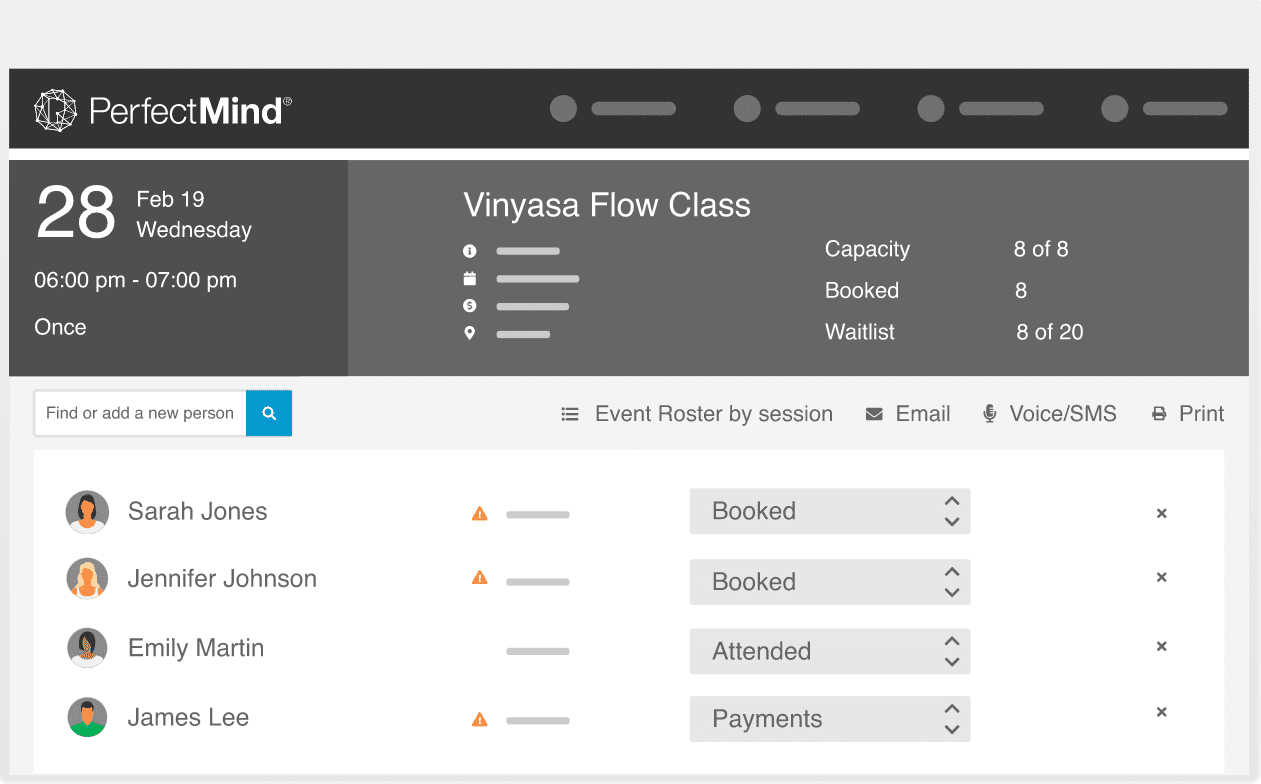Open Jennifer Johnson's Booked status dropdown
This screenshot has width=1261, height=784.
tap(829, 582)
